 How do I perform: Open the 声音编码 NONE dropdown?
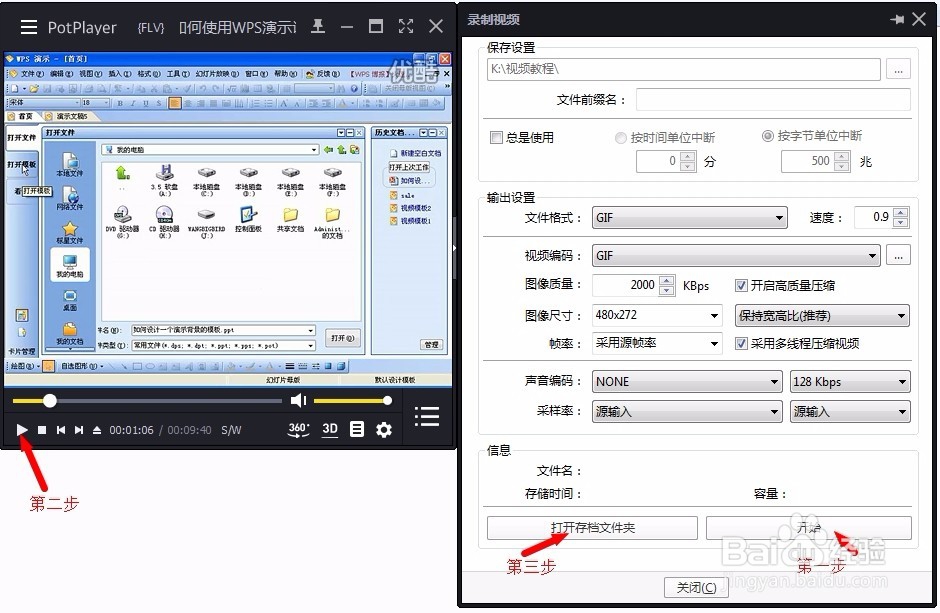(x=687, y=382)
